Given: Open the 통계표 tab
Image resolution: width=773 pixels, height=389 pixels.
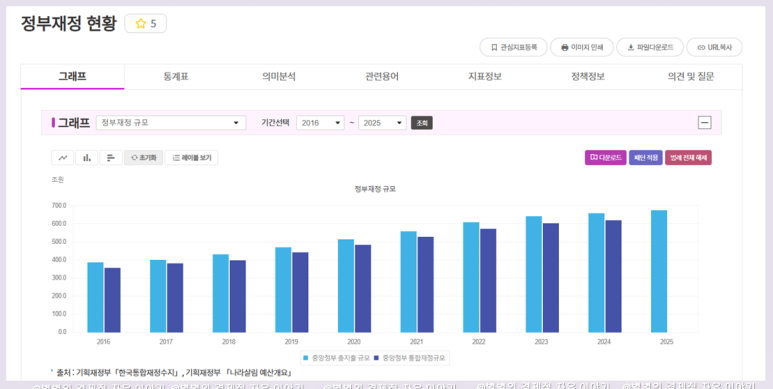Looking at the screenshot, I should click(x=176, y=77).
